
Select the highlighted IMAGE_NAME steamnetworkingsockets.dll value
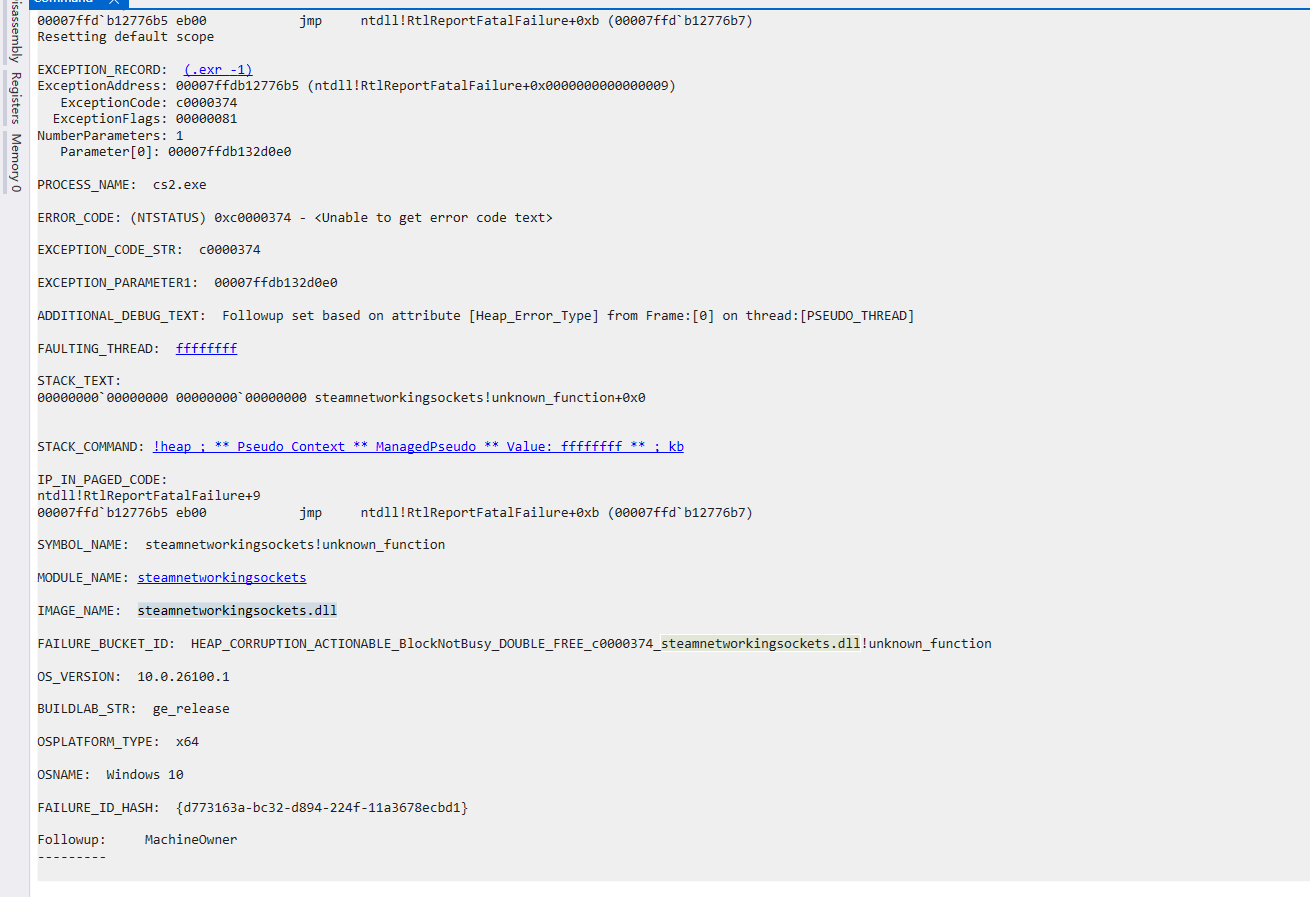237,610
